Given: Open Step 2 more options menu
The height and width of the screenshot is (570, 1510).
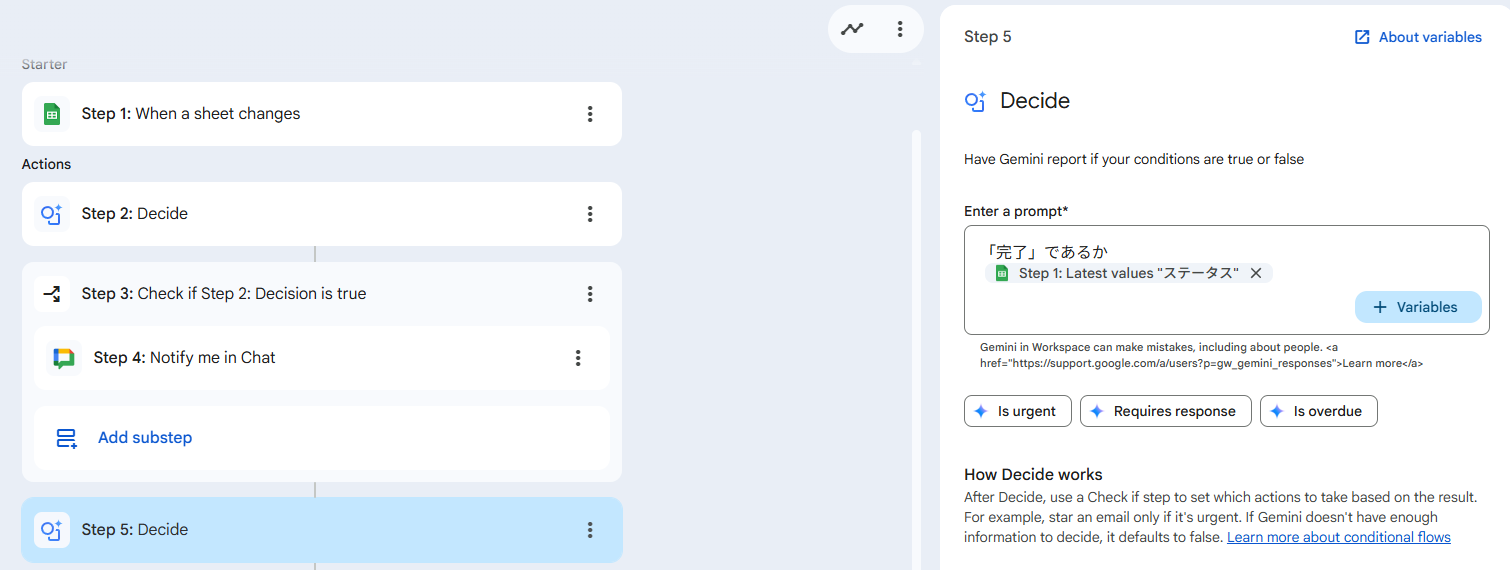Looking at the screenshot, I should [x=590, y=214].
